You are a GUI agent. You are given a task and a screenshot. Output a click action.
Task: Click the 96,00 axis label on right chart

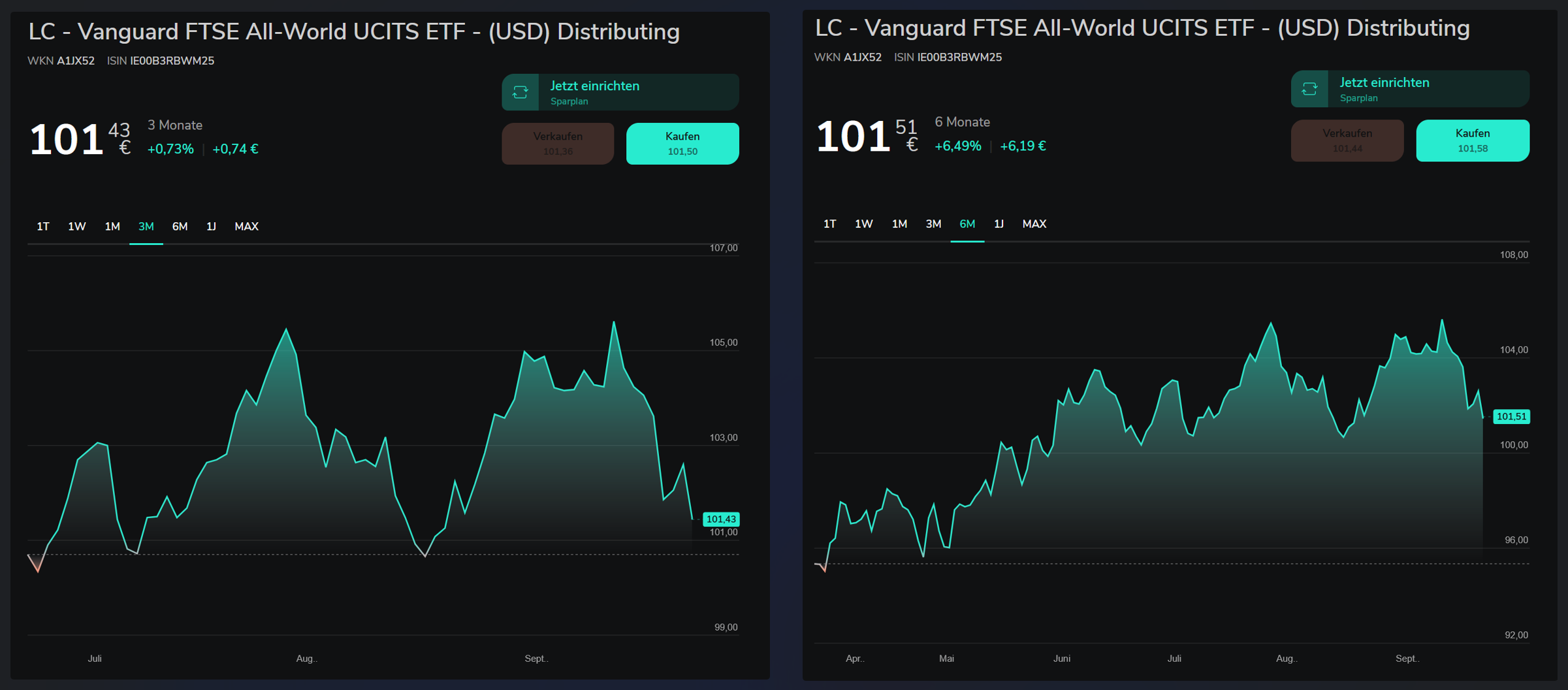tap(1516, 540)
